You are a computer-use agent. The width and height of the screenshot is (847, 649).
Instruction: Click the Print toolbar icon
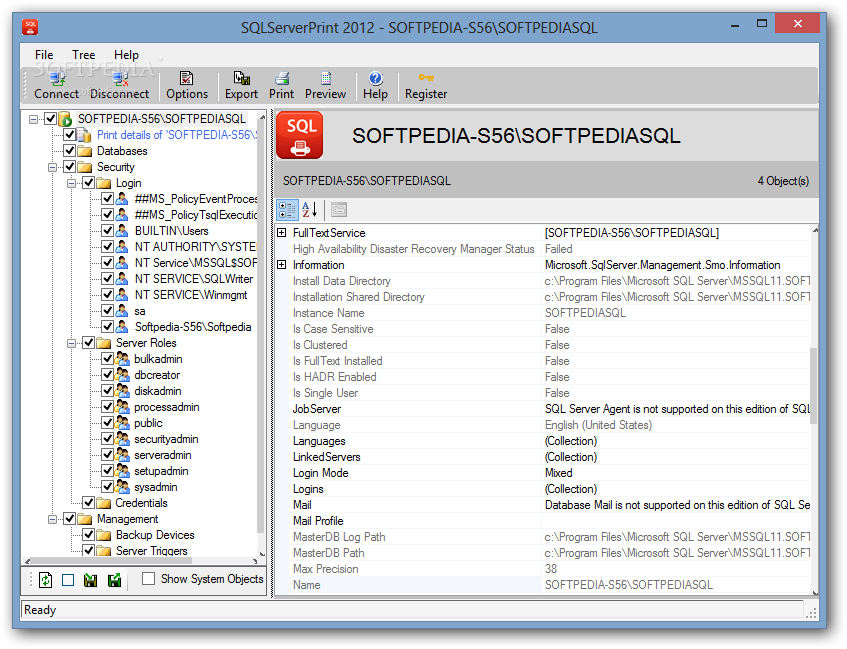tap(281, 79)
